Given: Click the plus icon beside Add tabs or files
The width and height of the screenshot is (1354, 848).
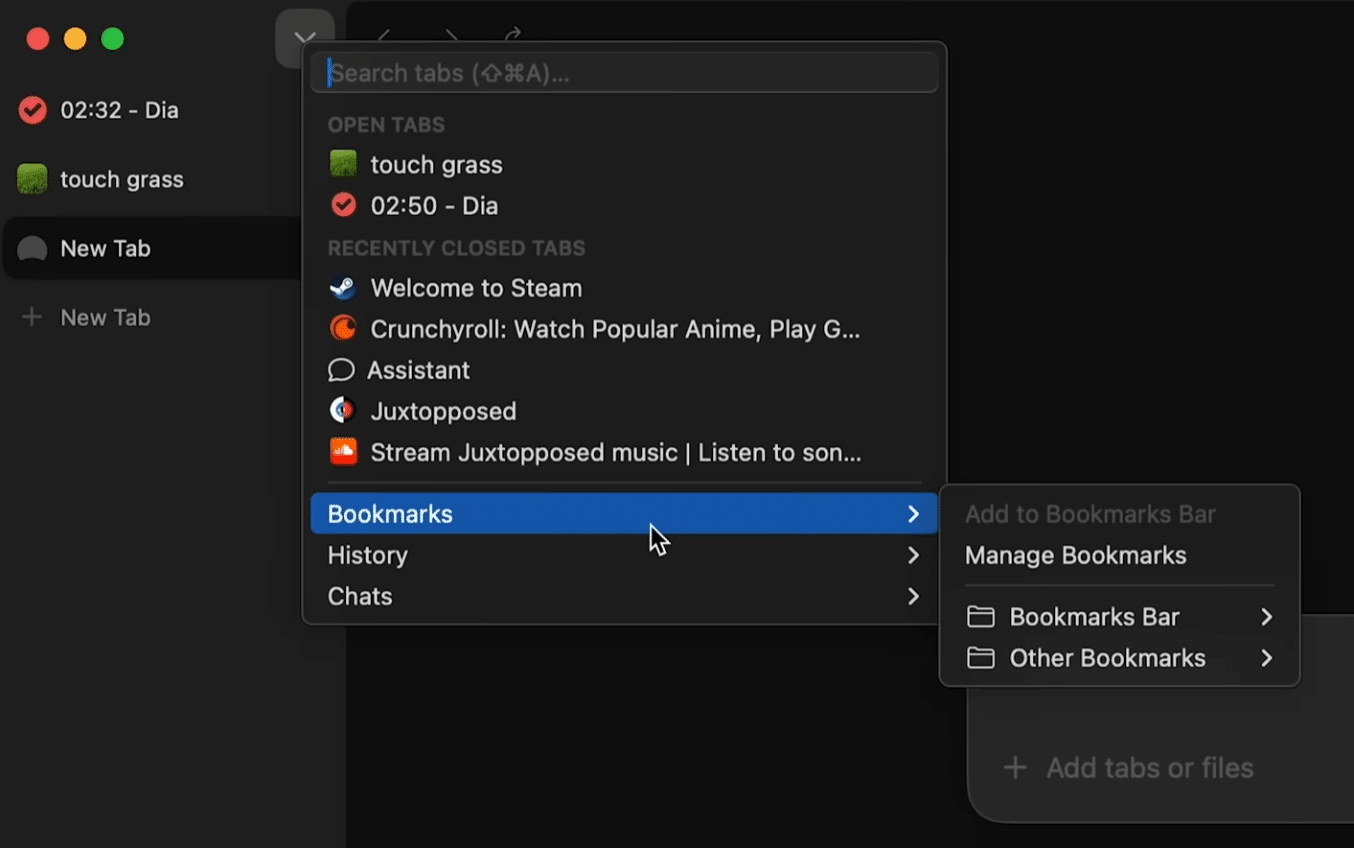Looking at the screenshot, I should click(1015, 768).
